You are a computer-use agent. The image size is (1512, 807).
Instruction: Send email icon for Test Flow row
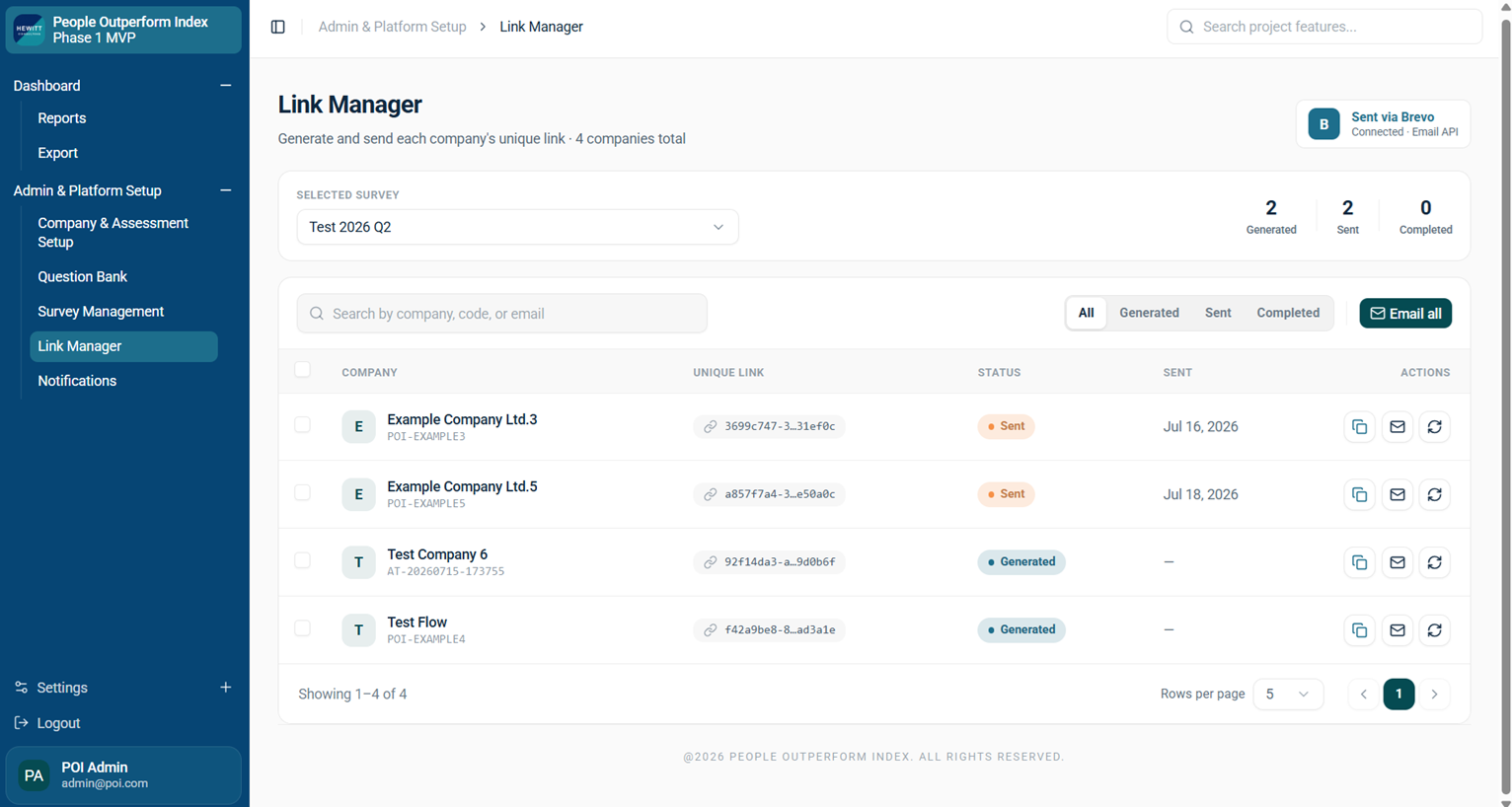[x=1397, y=629]
